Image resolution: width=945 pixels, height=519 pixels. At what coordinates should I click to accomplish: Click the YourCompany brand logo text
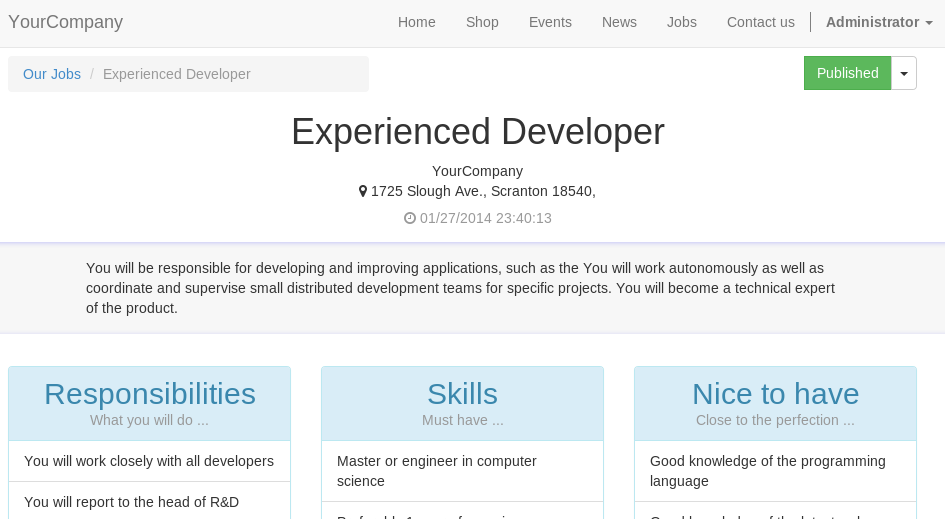(66, 22)
